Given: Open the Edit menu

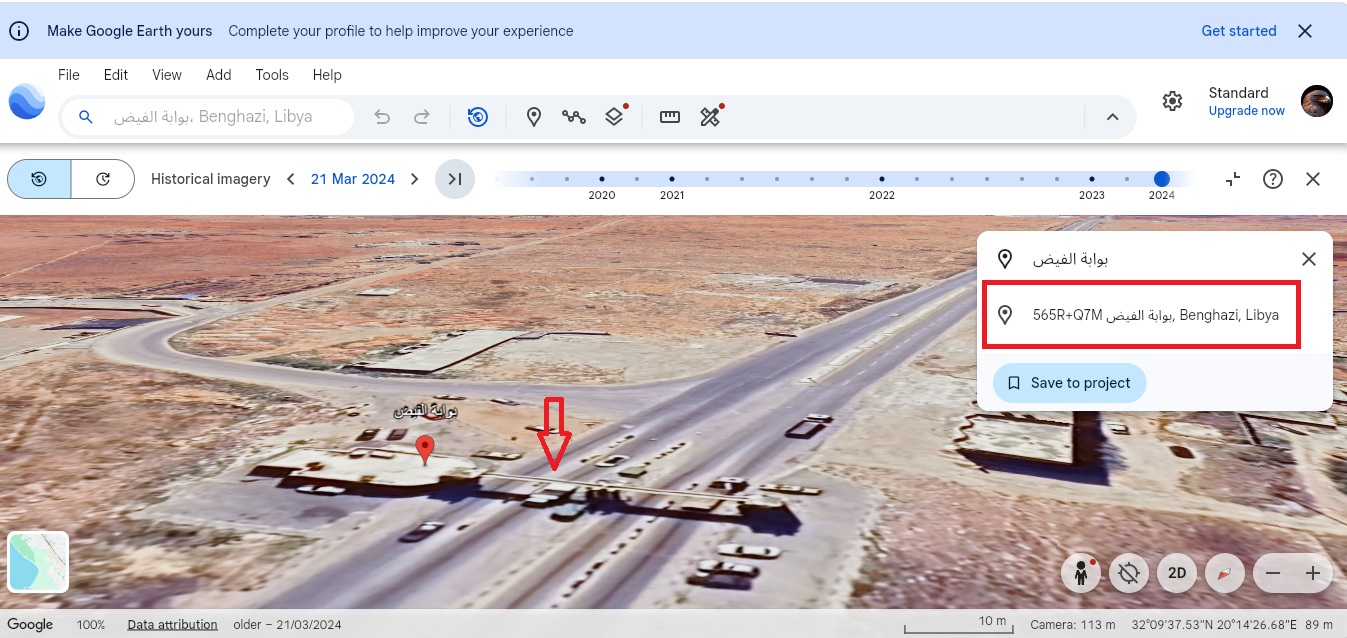Looking at the screenshot, I should [x=116, y=75].
